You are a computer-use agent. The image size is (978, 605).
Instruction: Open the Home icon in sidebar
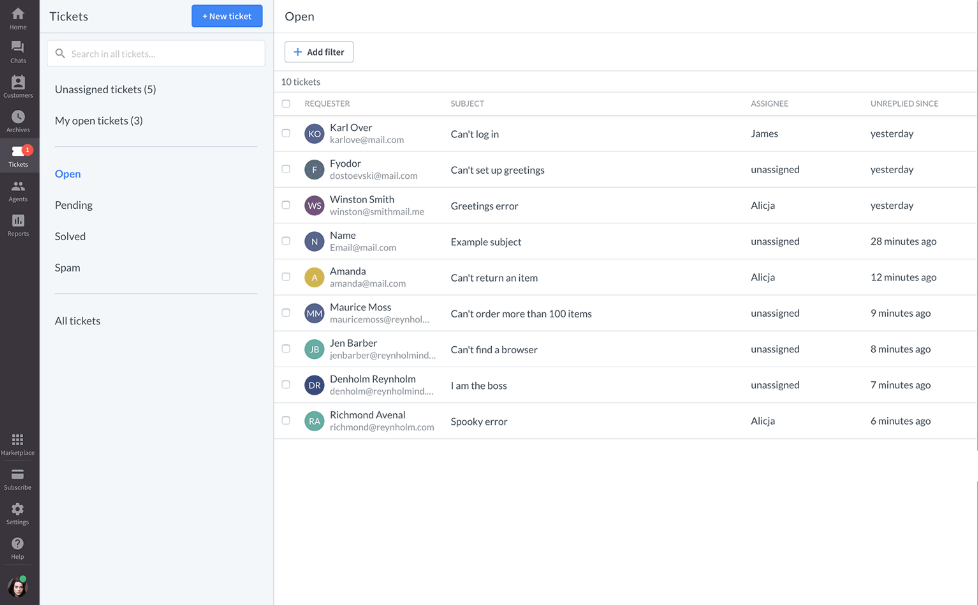tap(18, 16)
